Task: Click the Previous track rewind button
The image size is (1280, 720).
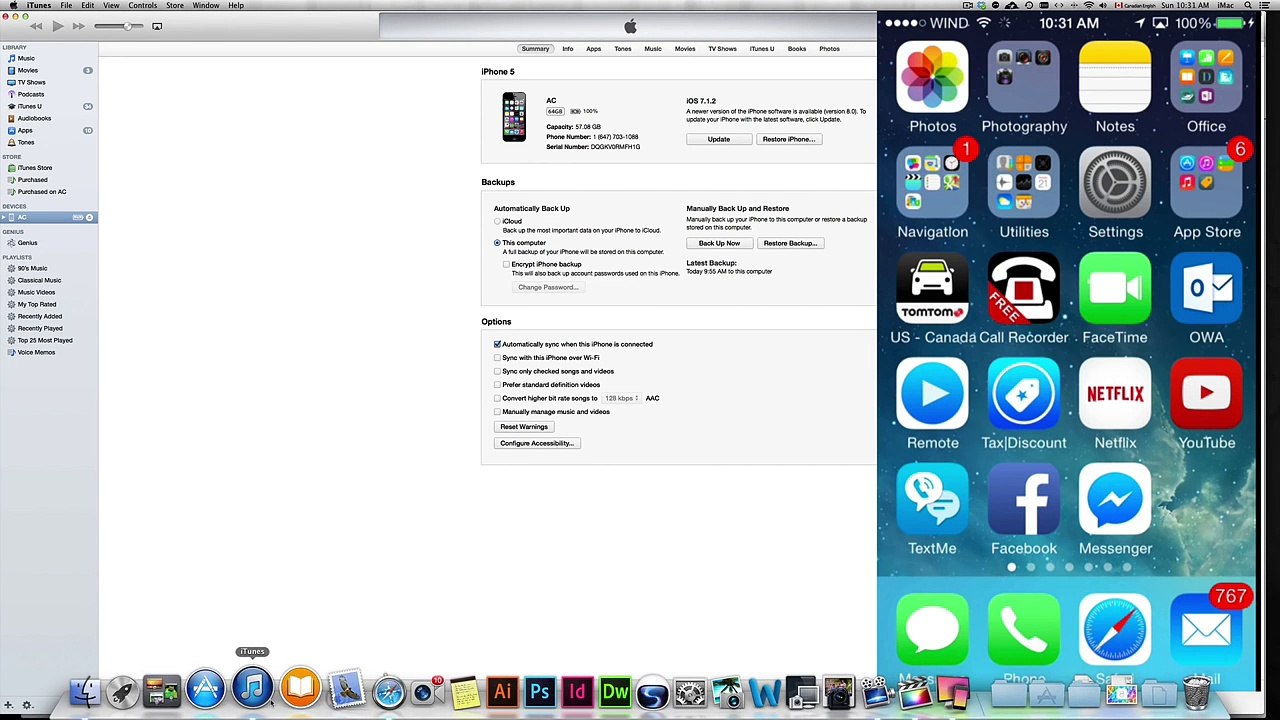Action: tap(36, 26)
